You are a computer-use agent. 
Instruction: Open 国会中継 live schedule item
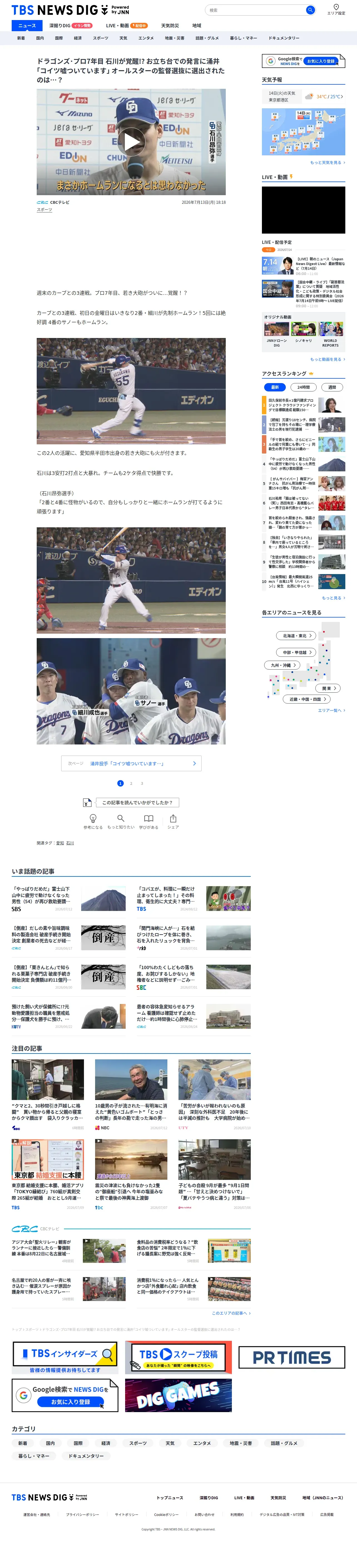[x=304, y=294]
